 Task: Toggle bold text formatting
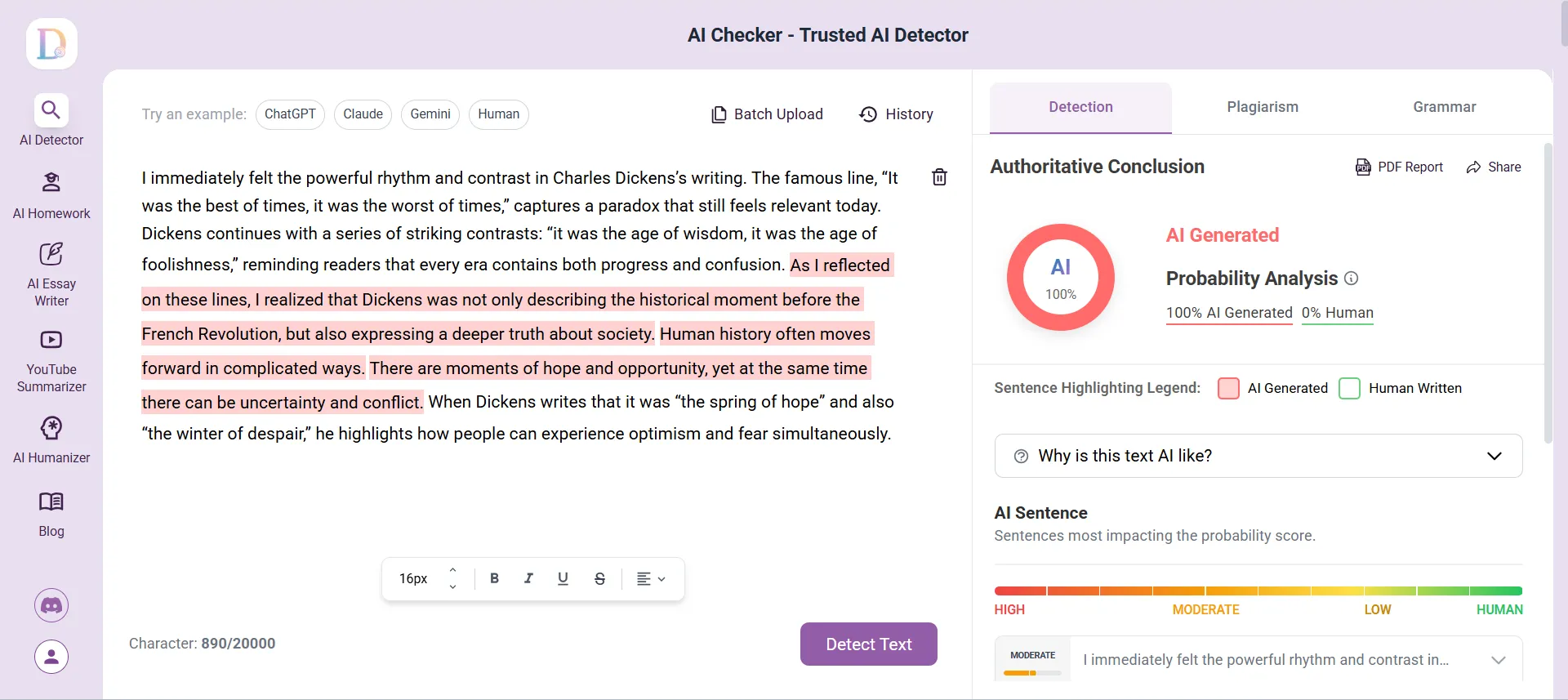click(494, 578)
